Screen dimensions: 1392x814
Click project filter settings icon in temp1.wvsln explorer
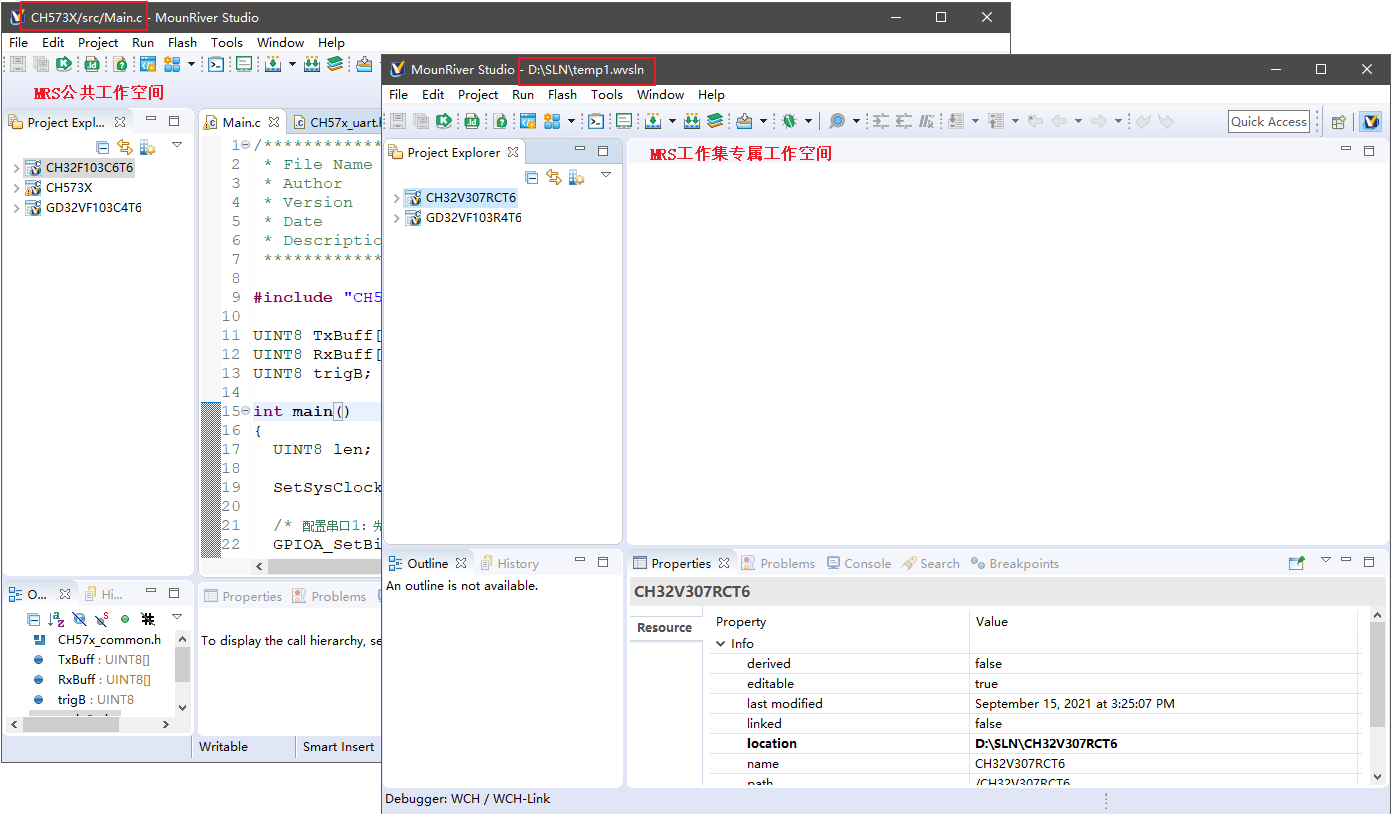(576, 177)
